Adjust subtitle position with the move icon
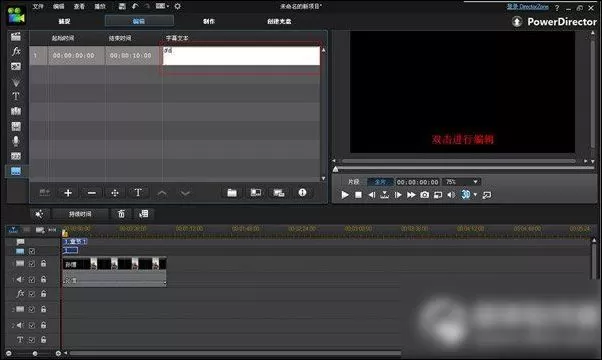 point(115,193)
